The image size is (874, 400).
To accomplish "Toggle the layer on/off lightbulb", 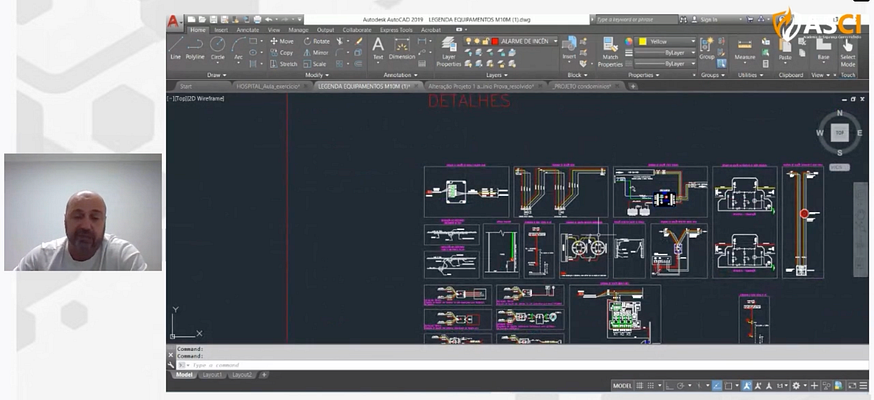I will [468, 41].
